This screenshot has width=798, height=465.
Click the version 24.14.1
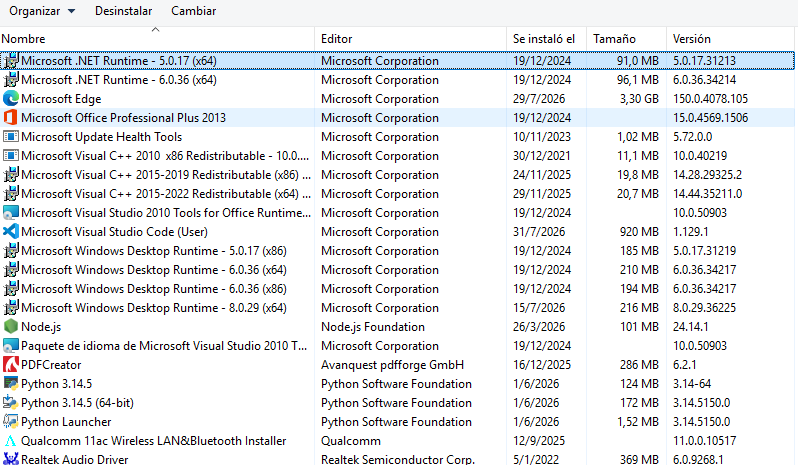(691, 327)
